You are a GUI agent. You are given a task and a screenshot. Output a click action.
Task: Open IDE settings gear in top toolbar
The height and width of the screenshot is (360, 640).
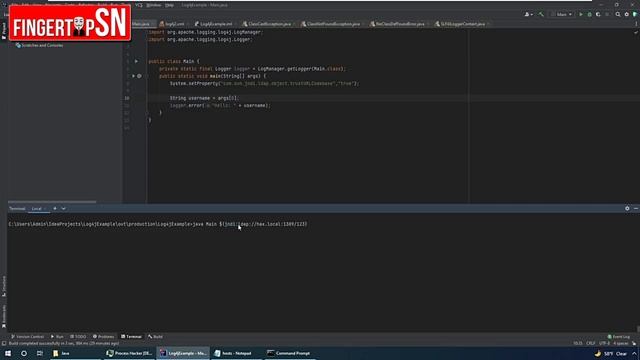(627, 14)
